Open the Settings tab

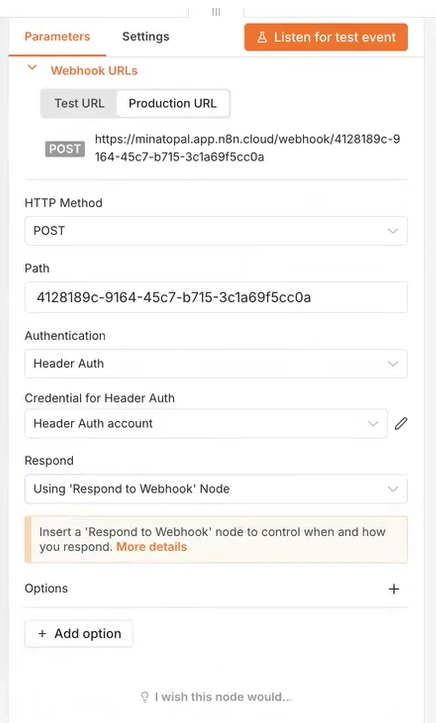[x=146, y=37]
